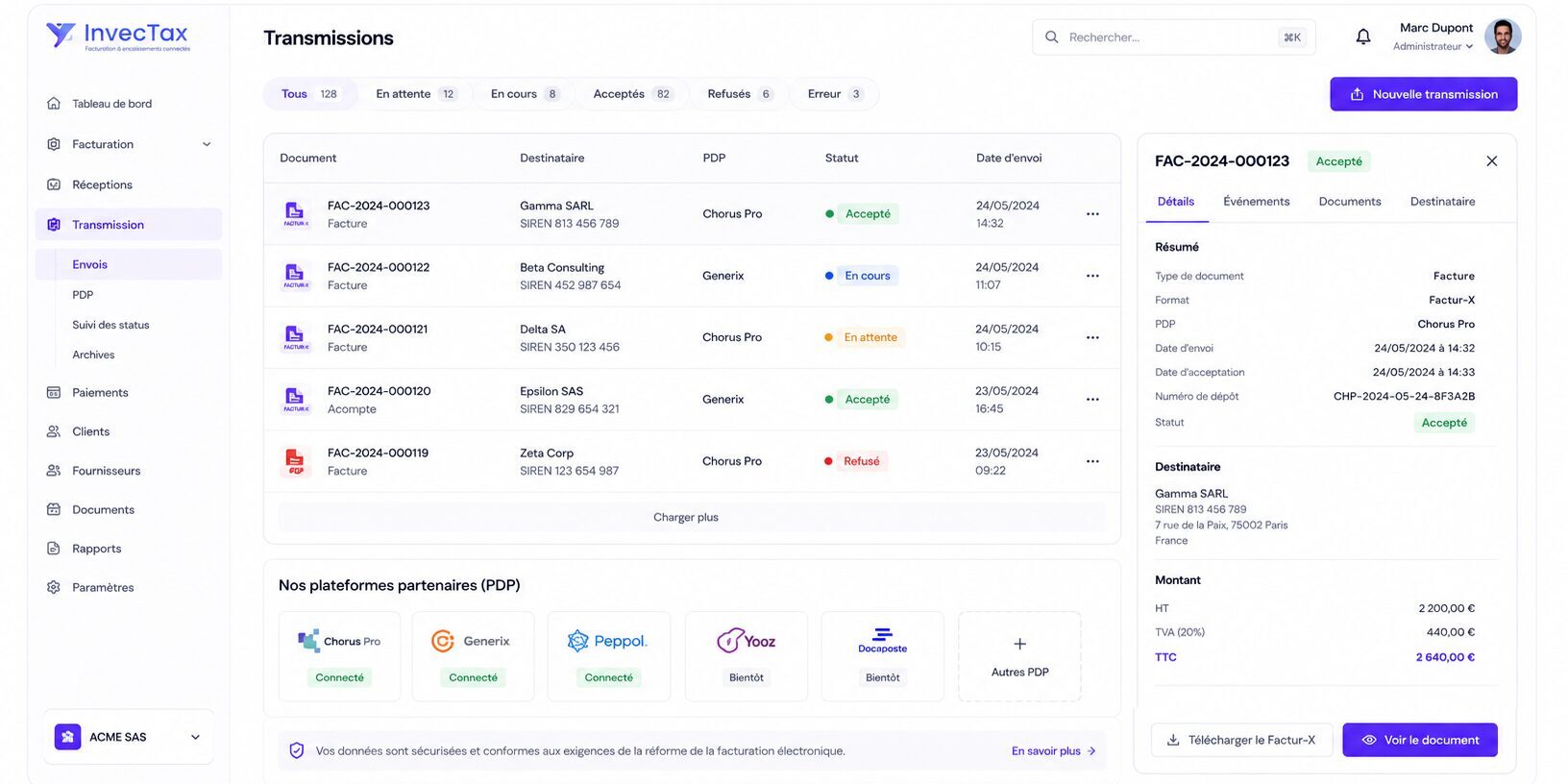
Task: Filter transmissions by En attente
Action: point(416,94)
